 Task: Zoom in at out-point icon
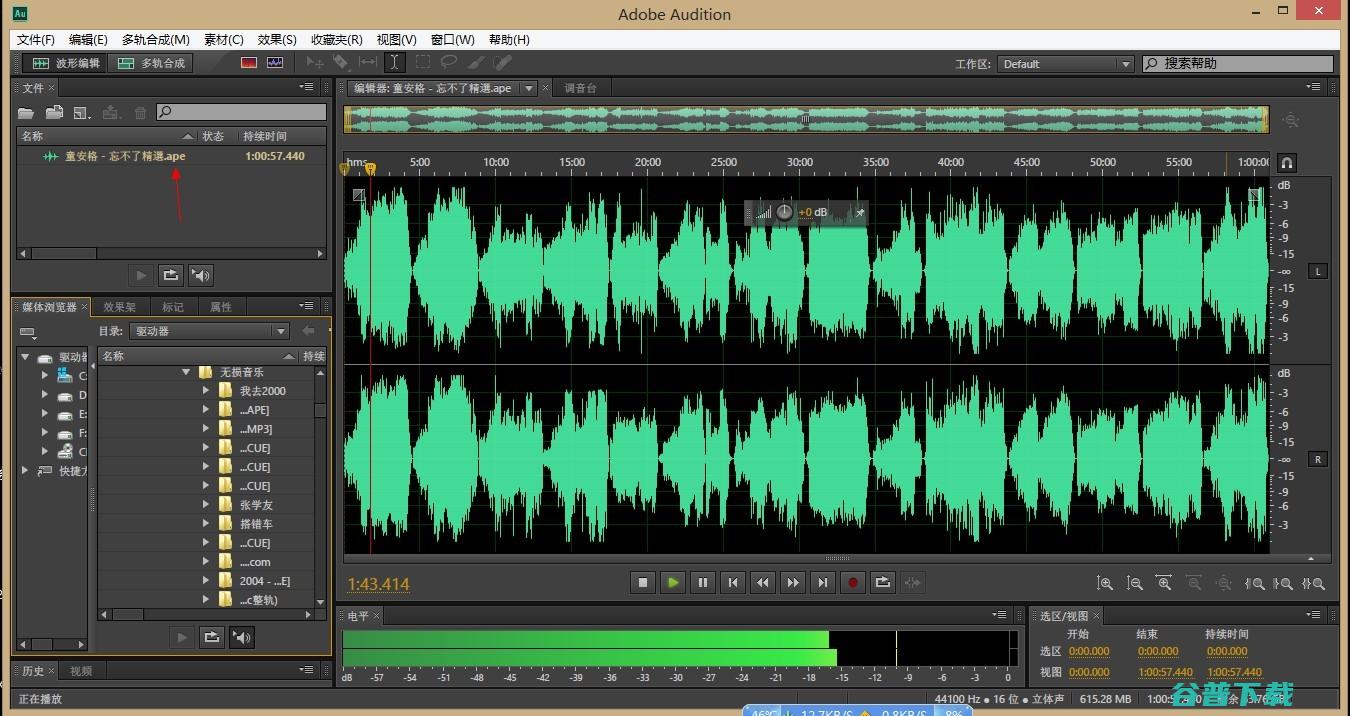pos(1285,583)
